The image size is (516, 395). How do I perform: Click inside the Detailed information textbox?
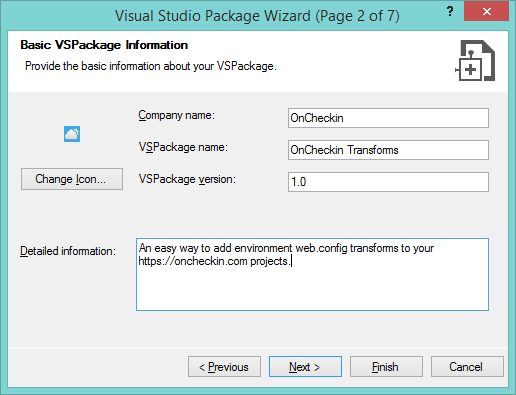pos(312,274)
